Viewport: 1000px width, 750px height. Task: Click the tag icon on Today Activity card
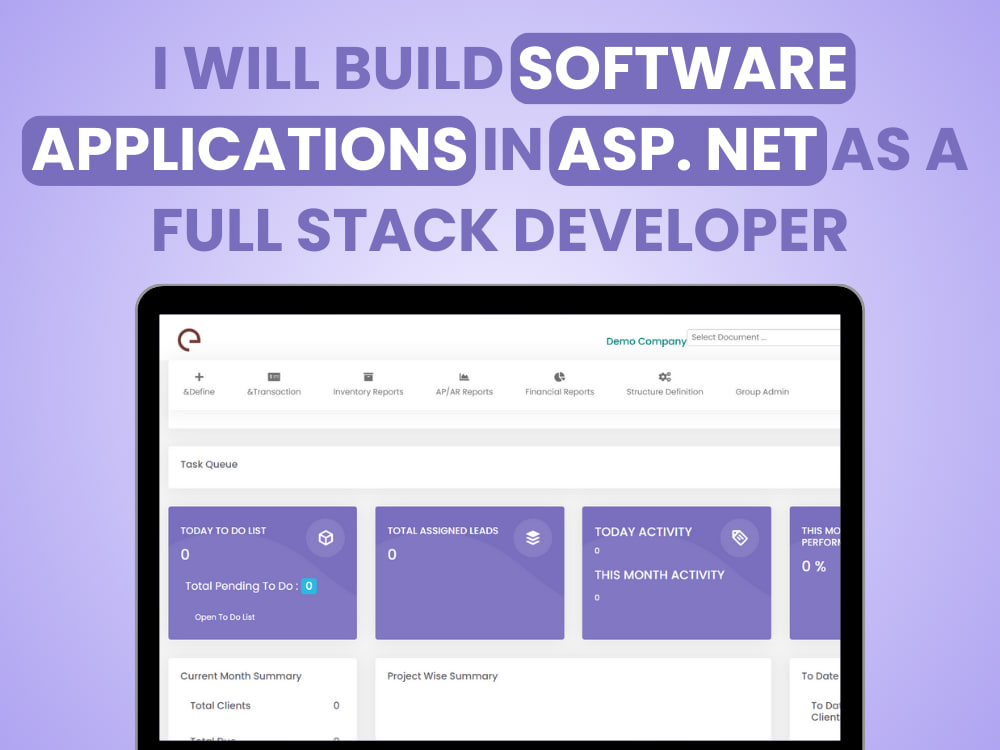740,538
